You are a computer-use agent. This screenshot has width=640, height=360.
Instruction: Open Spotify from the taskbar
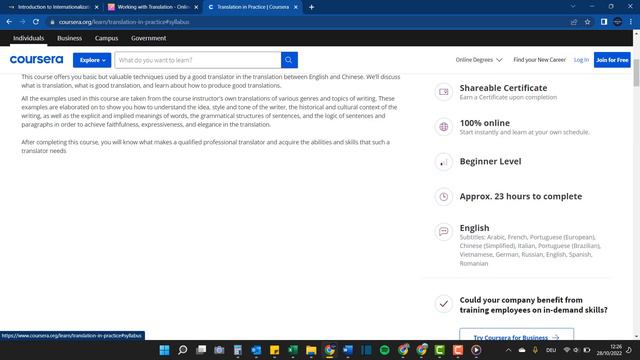(384, 350)
